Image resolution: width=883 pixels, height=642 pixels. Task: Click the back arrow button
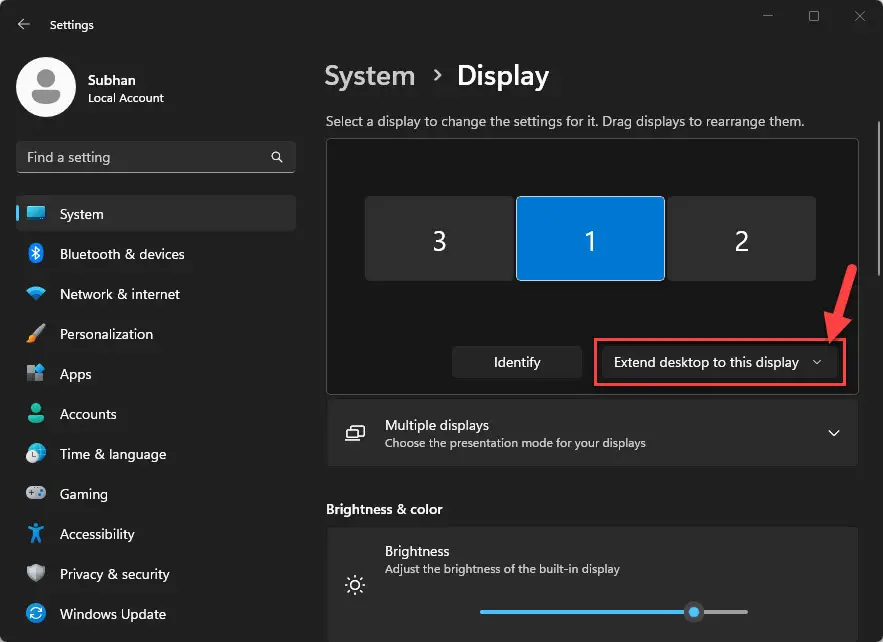tap(22, 24)
